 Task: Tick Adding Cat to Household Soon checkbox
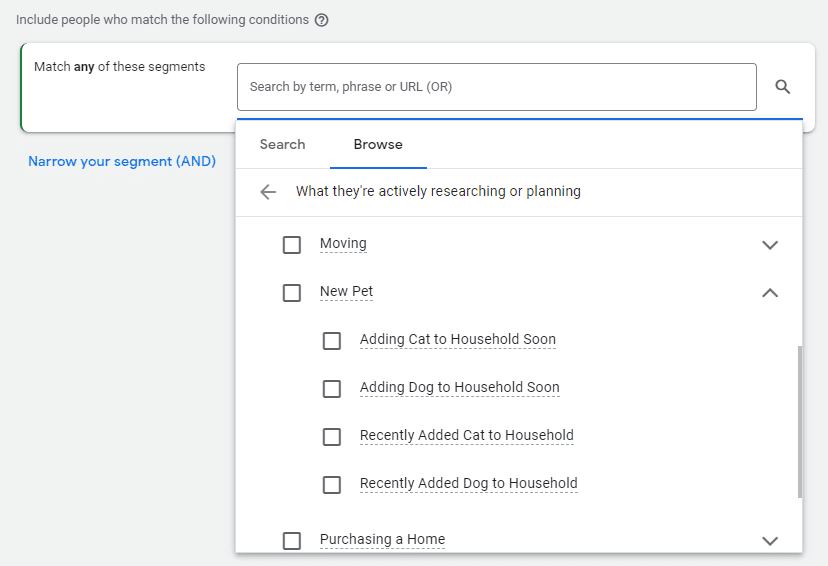(332, 341)
